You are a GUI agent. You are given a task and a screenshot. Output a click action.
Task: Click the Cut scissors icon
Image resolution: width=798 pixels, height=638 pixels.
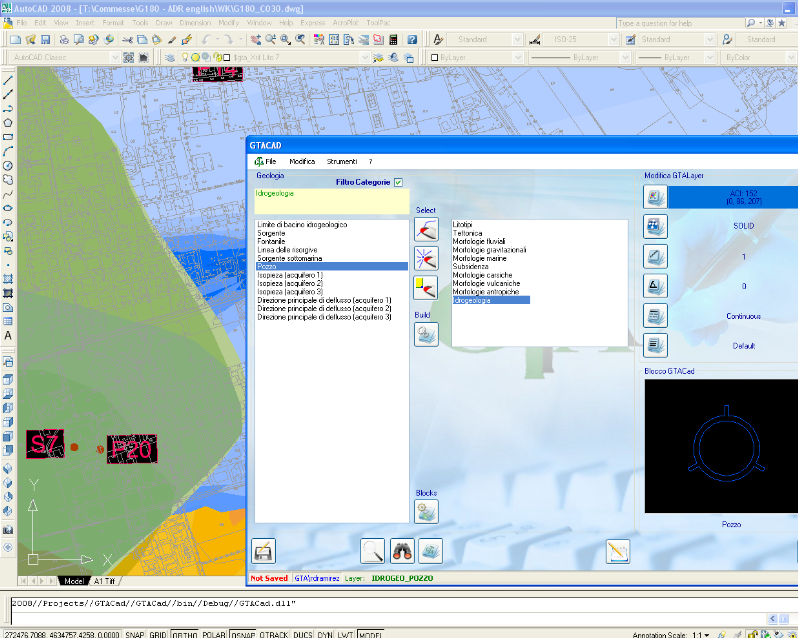(x=127, y=40)
